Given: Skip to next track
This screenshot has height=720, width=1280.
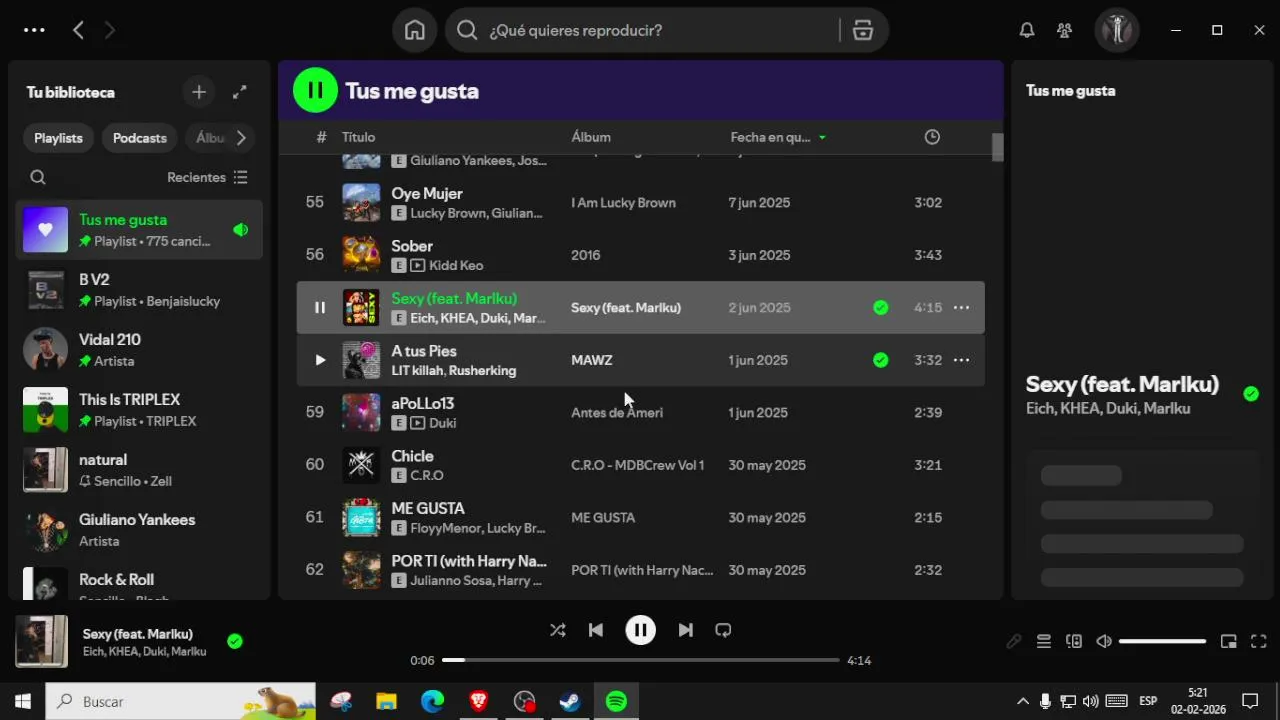Looking at the screenshot, I should [x=685, y=630].
